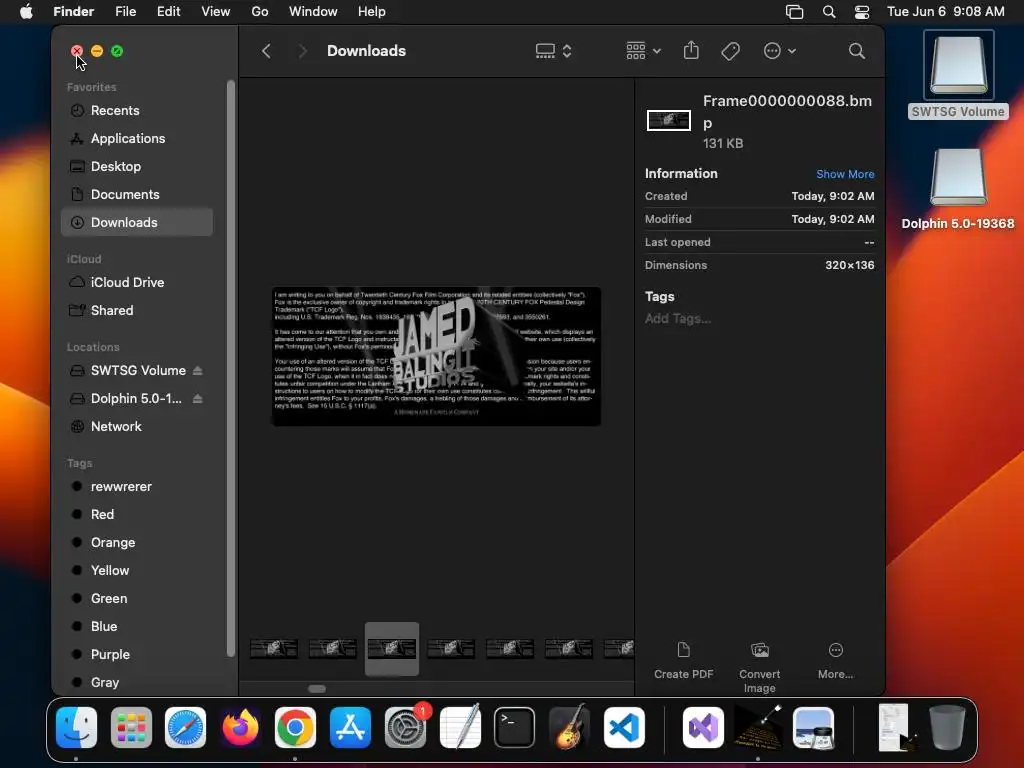Open Network in the sidebar
This screenshot has height=768, width=1024.
pos(136,426)
